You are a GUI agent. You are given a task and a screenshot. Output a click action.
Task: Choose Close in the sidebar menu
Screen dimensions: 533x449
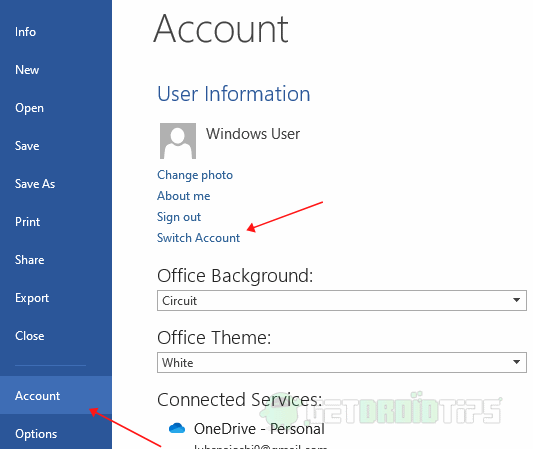30,336
